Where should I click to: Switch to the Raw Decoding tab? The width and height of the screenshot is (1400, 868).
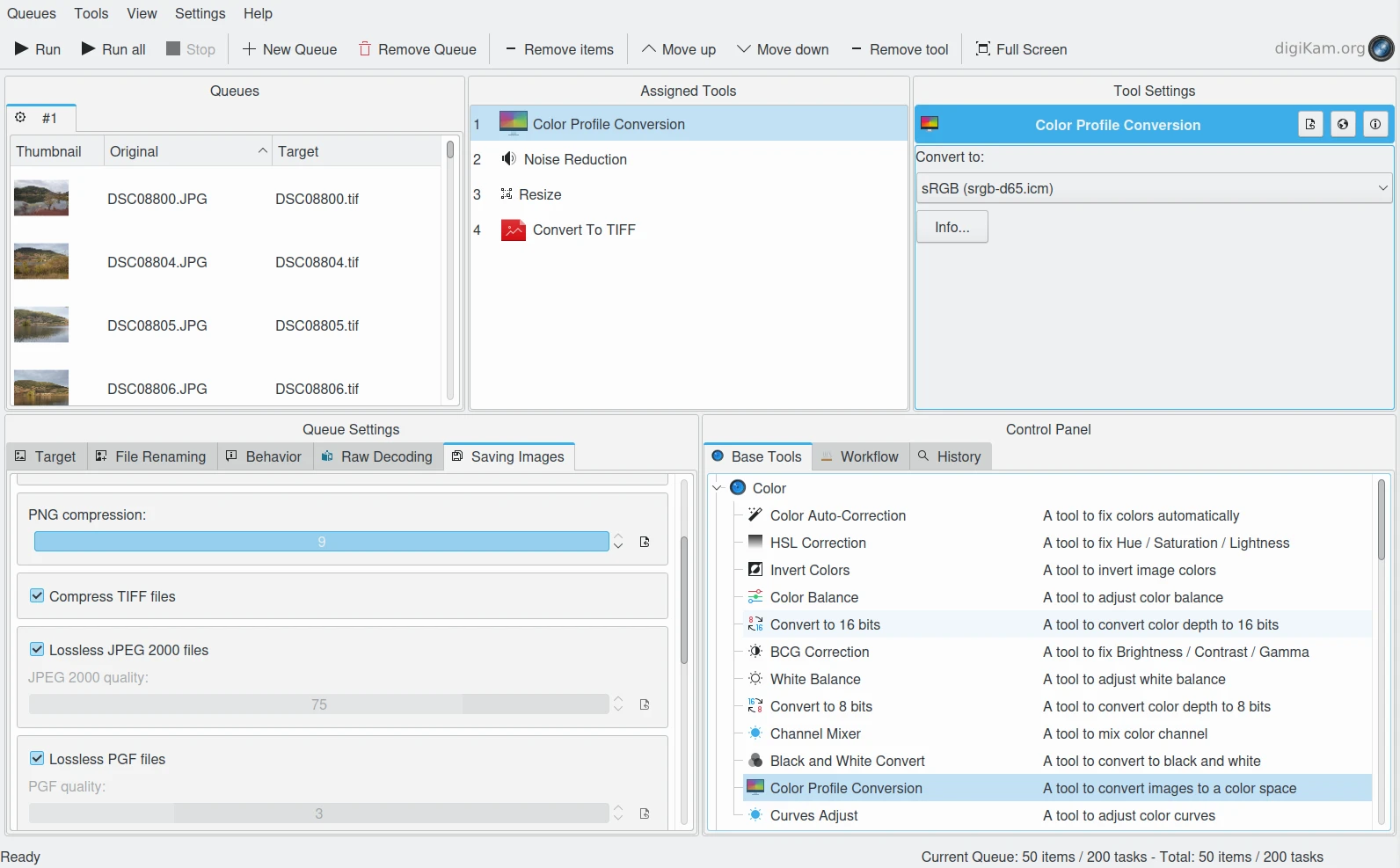(377, 456)
